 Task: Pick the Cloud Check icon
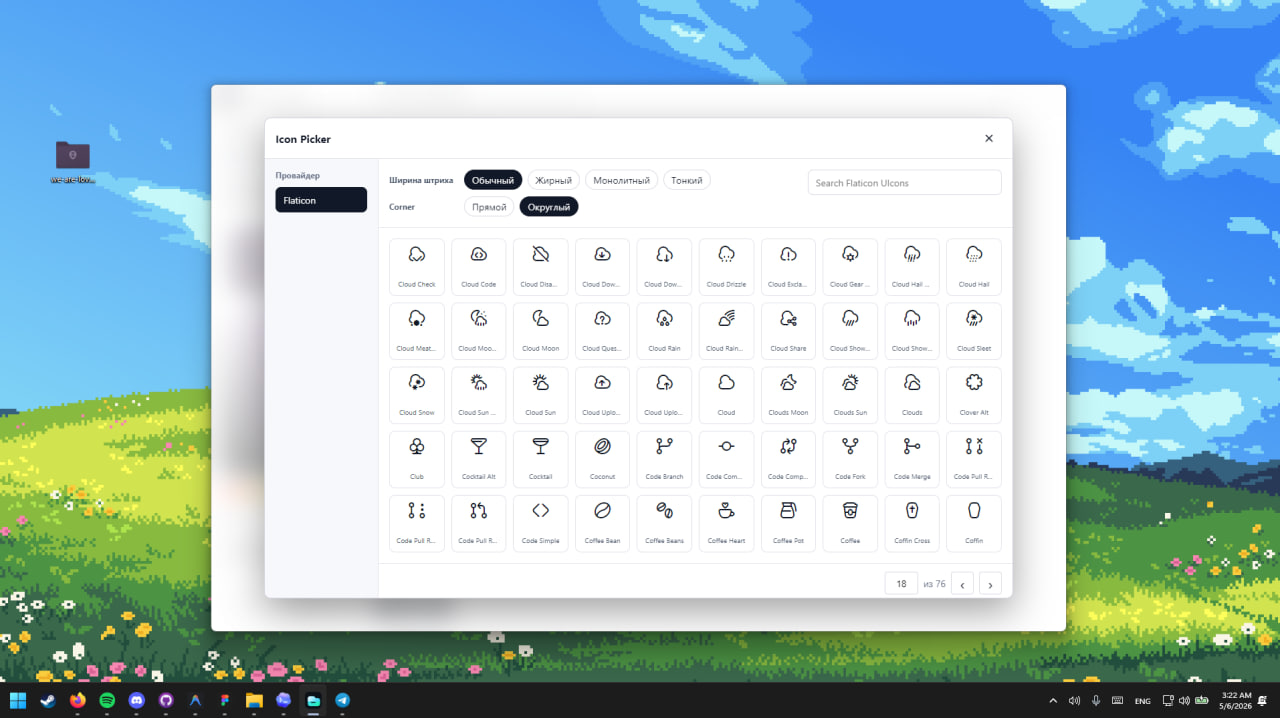click(x=416, y=266)
